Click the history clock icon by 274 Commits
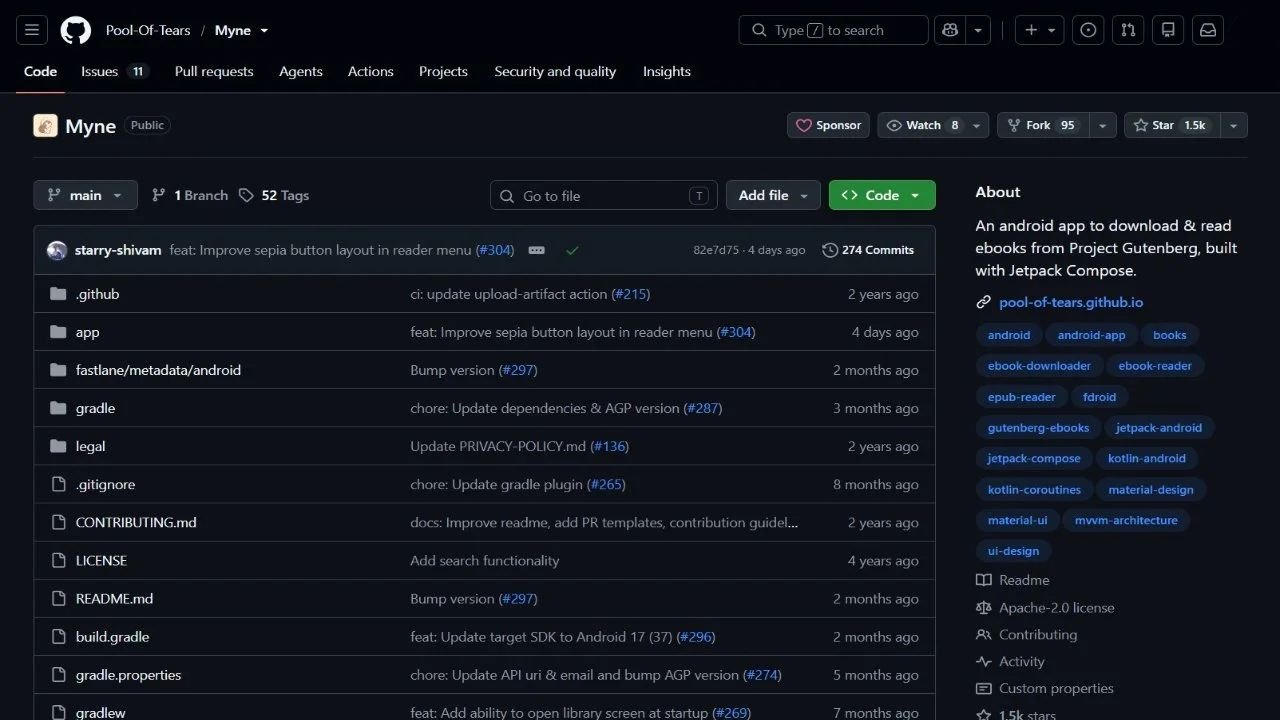The height and width of the screenshot is (720, 1280). (830, 250)
